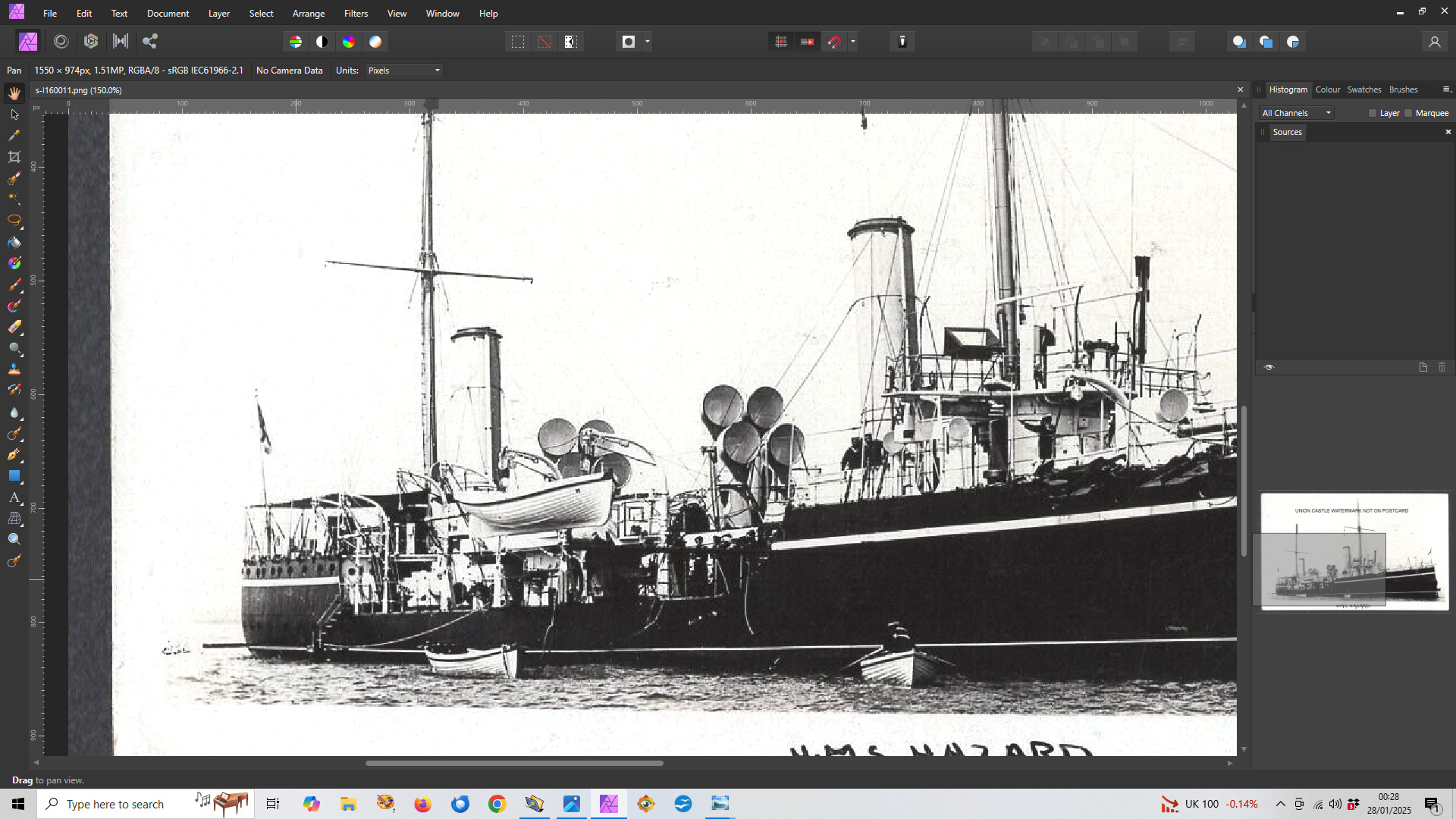Select the Clone stamp tool
Viewport: 1456px width, 819px height.
[14, 369]
